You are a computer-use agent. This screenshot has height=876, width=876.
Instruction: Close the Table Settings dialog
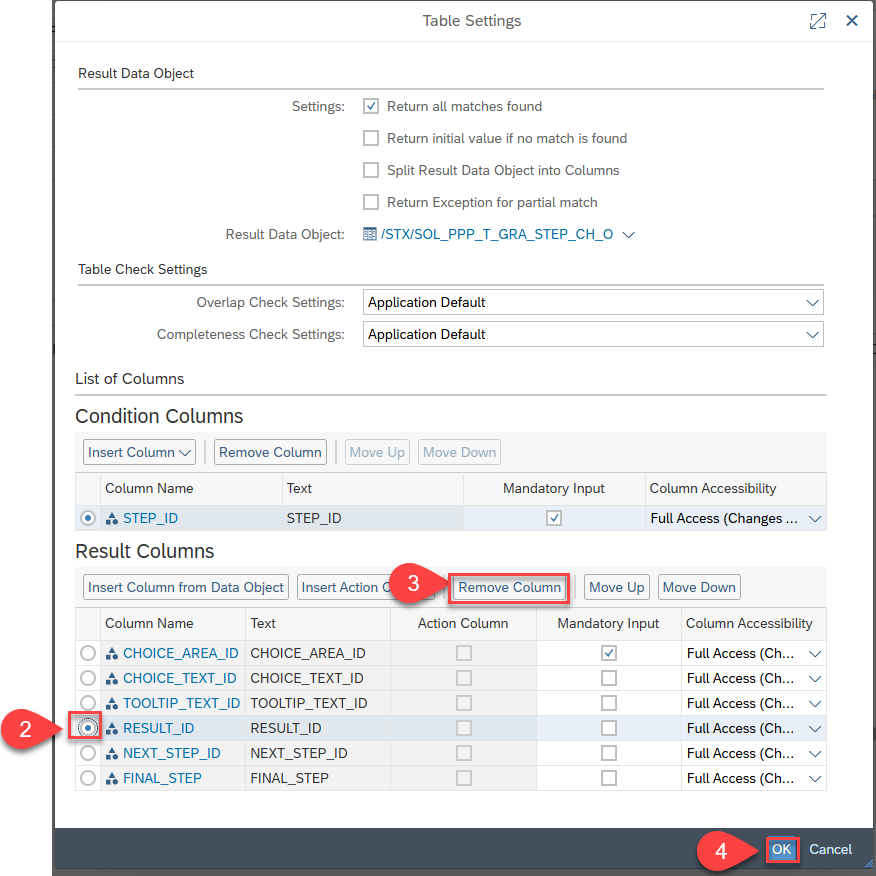tap(852, 21)
